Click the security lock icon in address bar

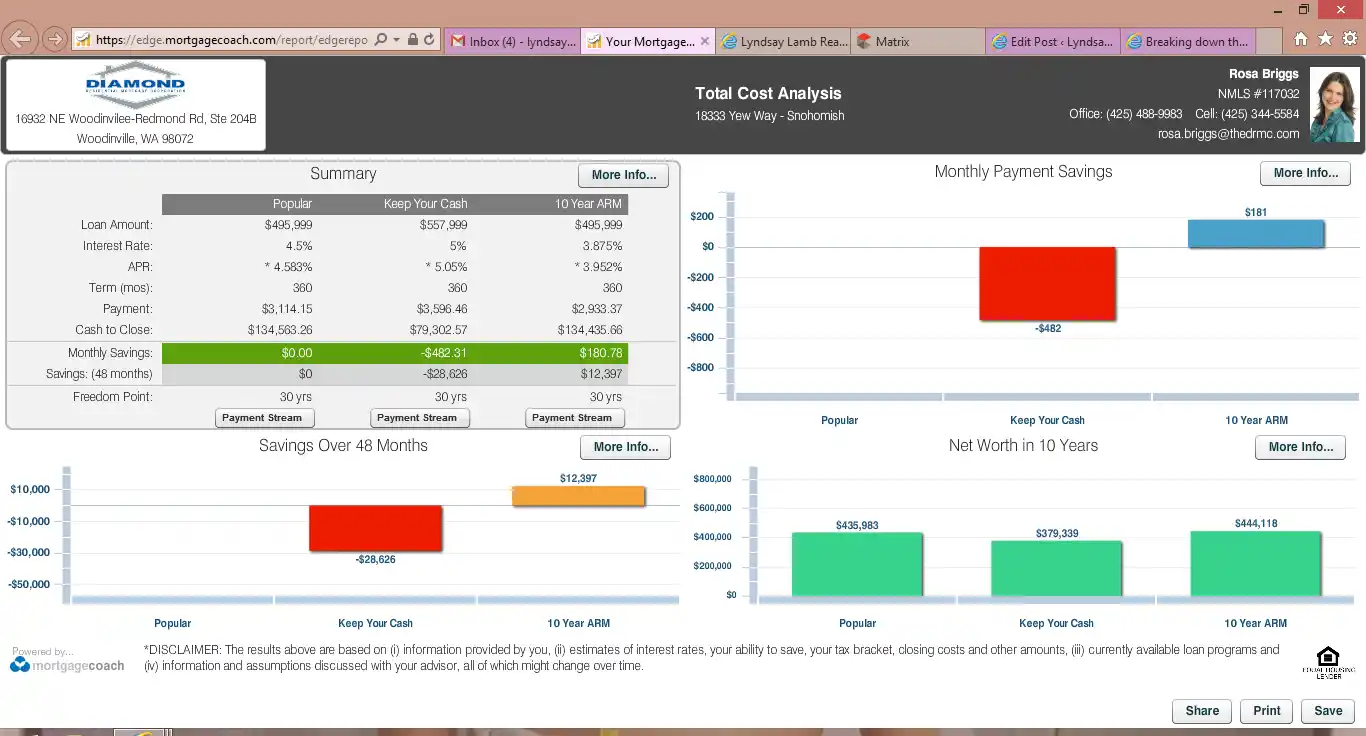tap(411, 40)
